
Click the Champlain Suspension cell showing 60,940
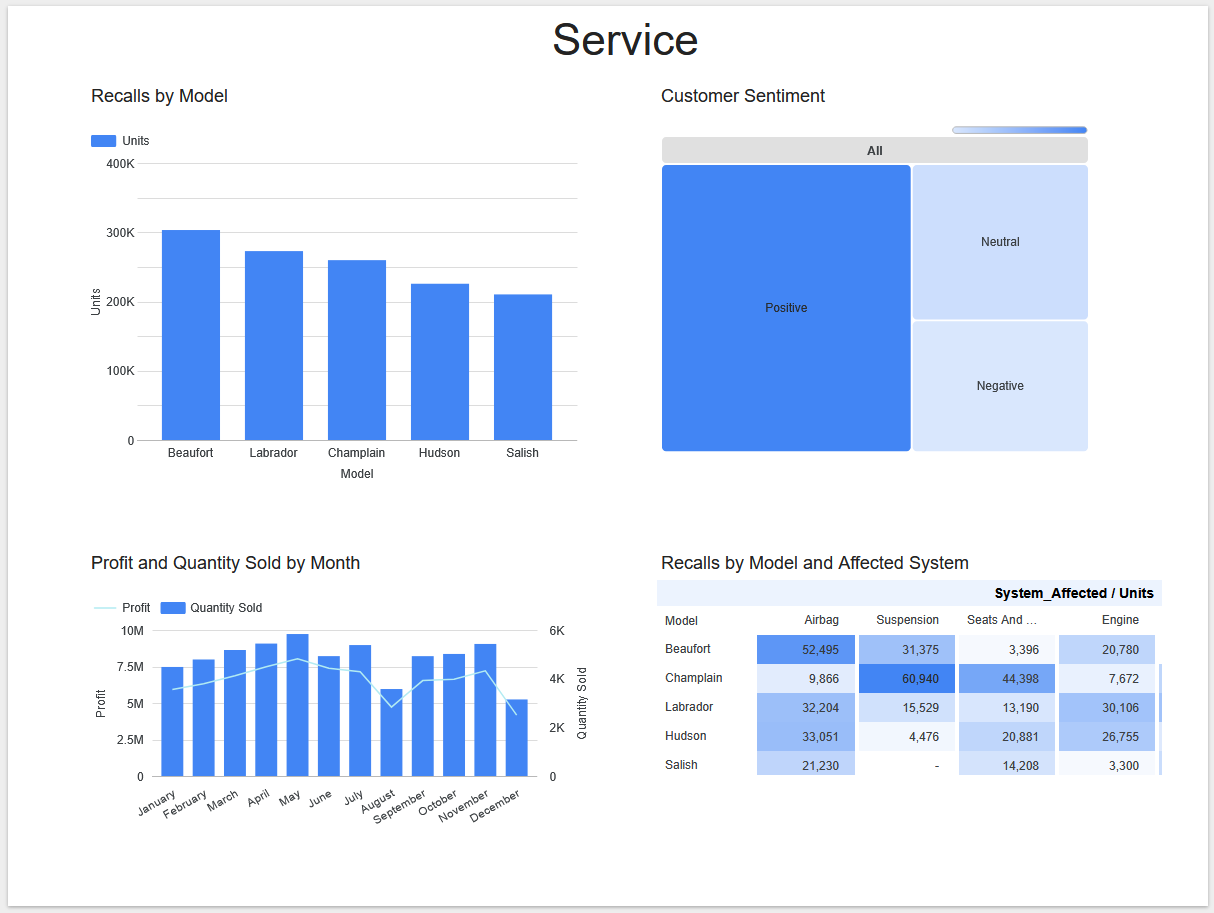coord(906,678)
